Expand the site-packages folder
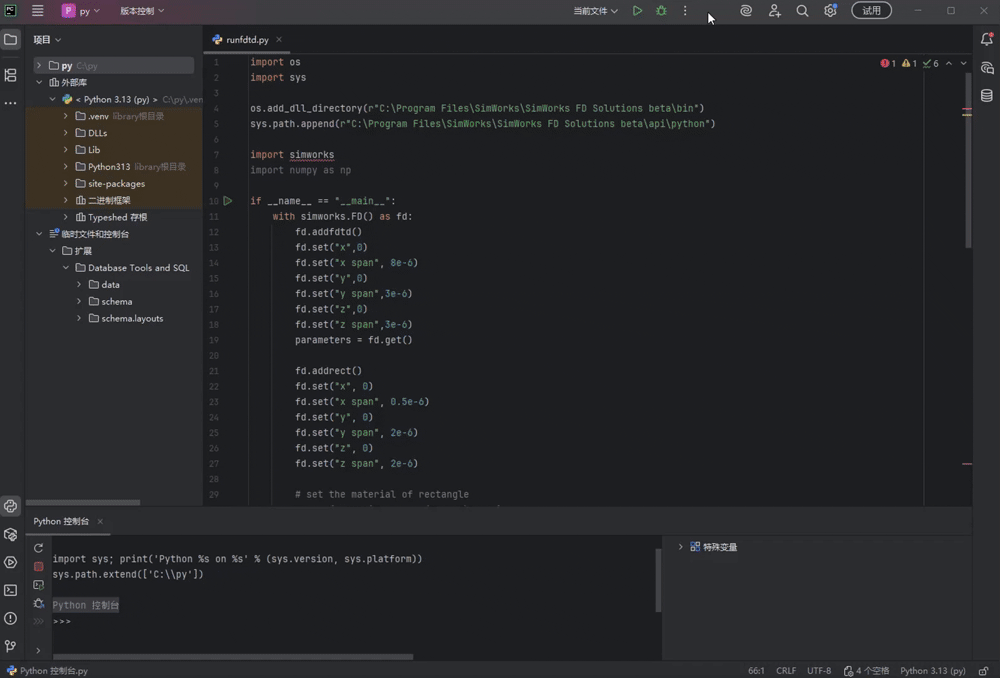Viewport: 1000px width, 678px height. point(66,184)
